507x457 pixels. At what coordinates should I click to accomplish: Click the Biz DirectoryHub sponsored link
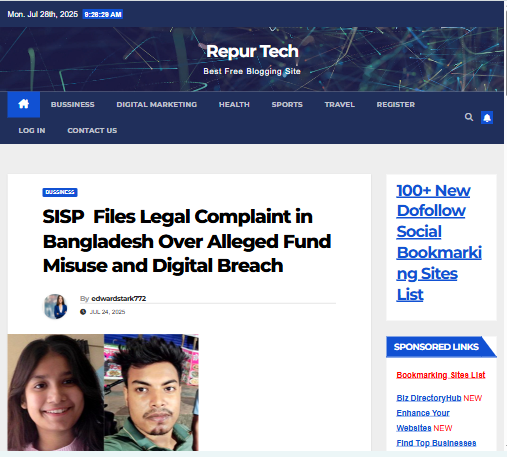click(x=429, y=398)
